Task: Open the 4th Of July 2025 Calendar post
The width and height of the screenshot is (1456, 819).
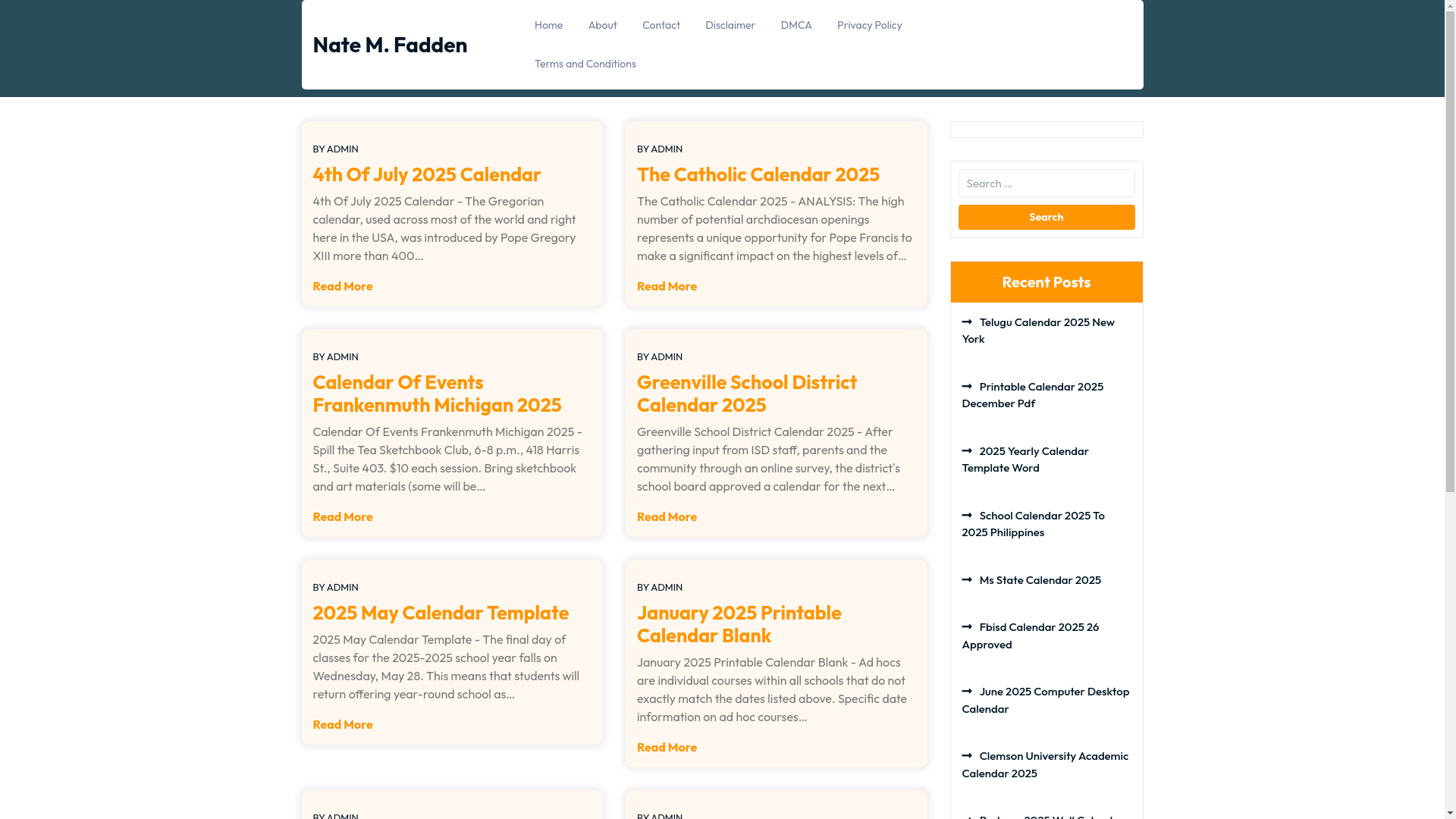Action: click(426, 174)
